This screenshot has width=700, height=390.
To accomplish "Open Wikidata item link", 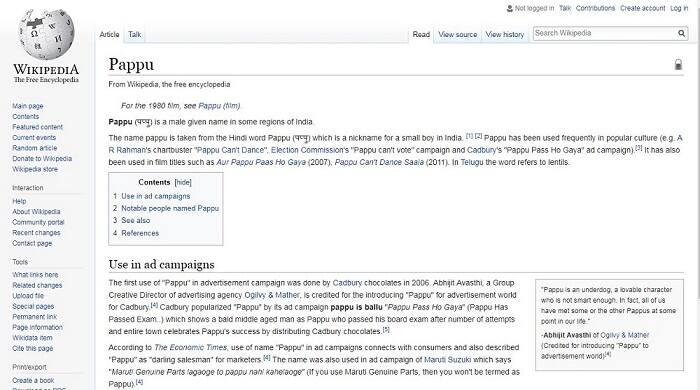I will pos(32,338).
